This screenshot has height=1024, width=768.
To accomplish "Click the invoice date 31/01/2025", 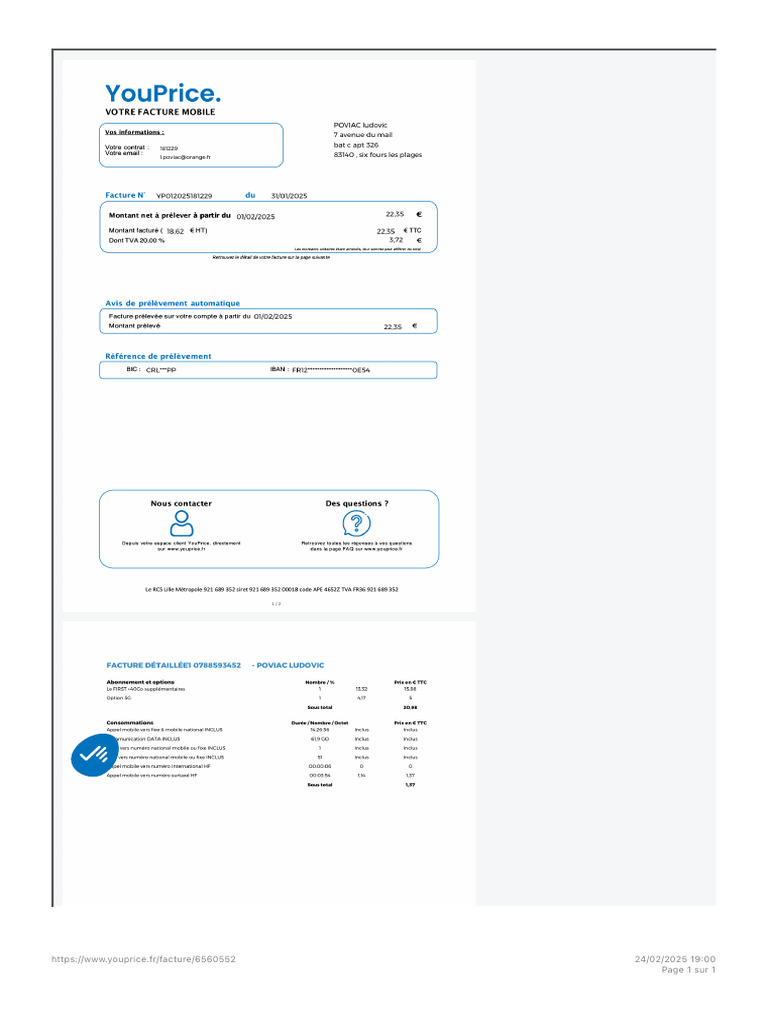I will [289, 196].
